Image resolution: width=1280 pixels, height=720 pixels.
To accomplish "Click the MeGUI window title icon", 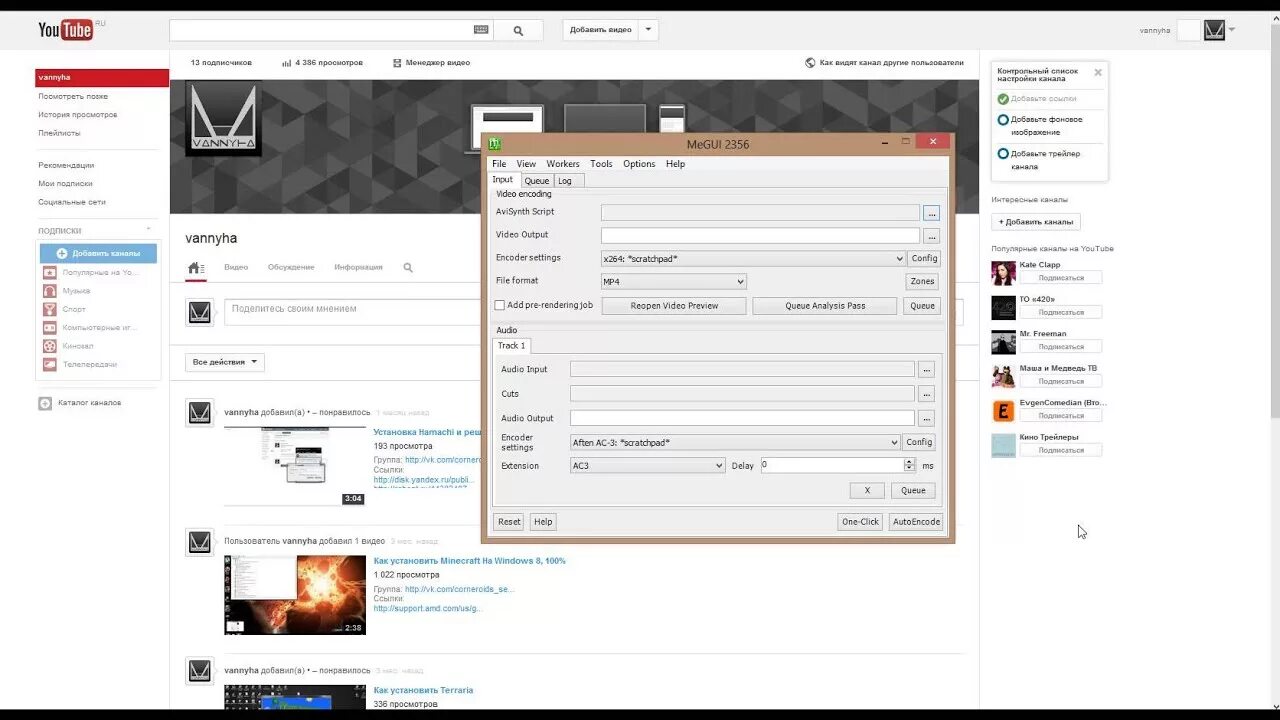I will coord(494,144).
